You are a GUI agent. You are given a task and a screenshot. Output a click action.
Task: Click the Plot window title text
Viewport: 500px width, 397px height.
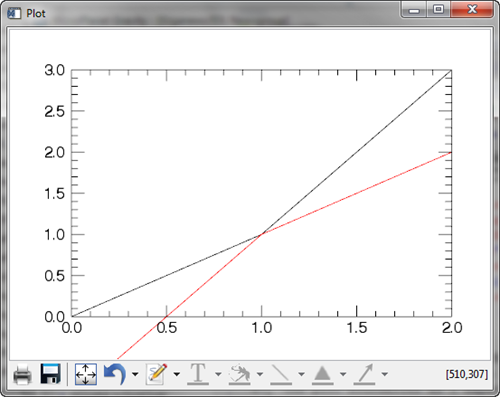(x=36, y=13)
